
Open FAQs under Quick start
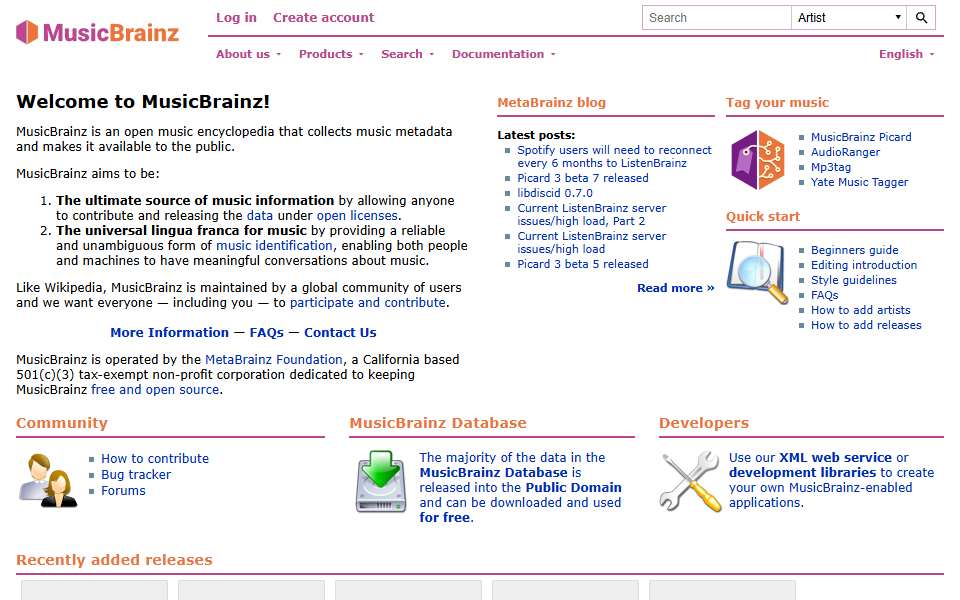click(825, 295)
